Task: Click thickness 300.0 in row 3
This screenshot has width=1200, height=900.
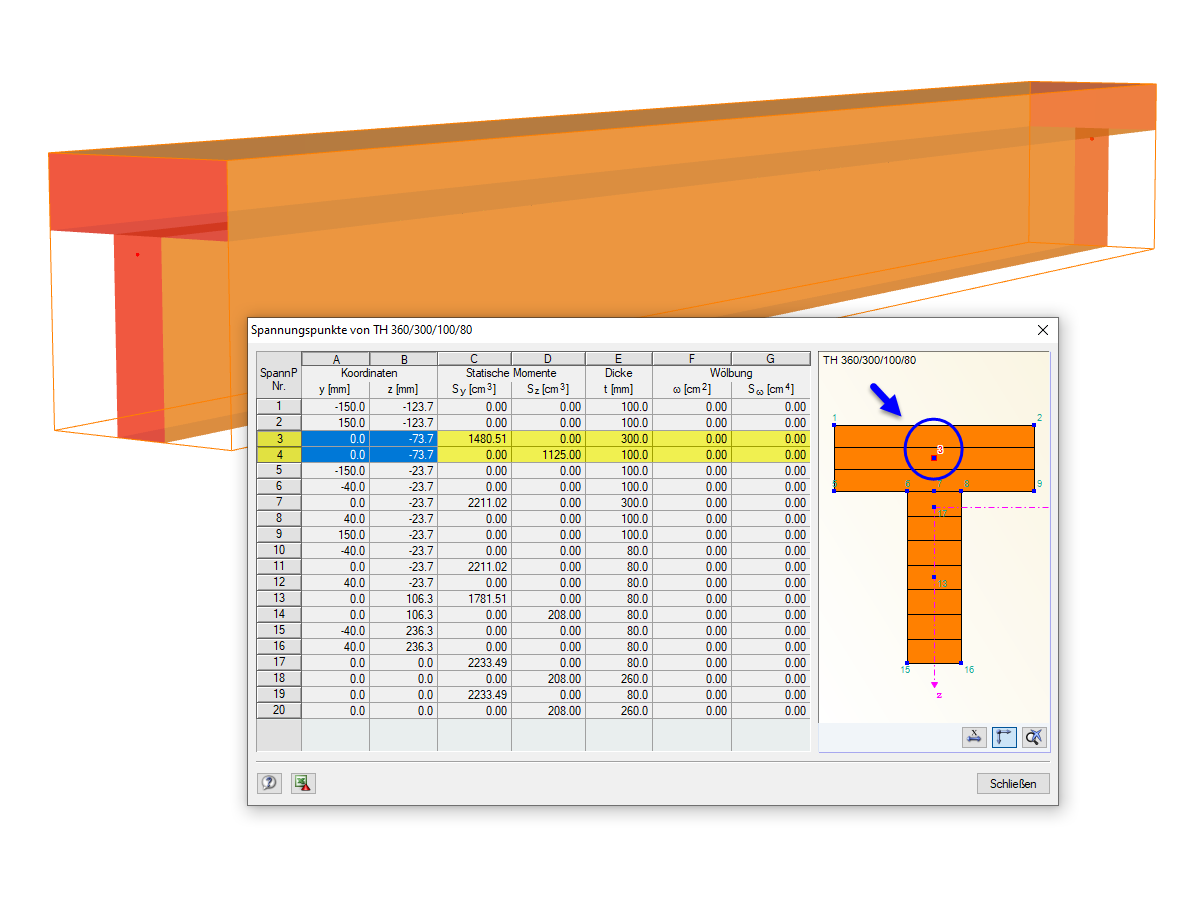Action: point(619,439)
